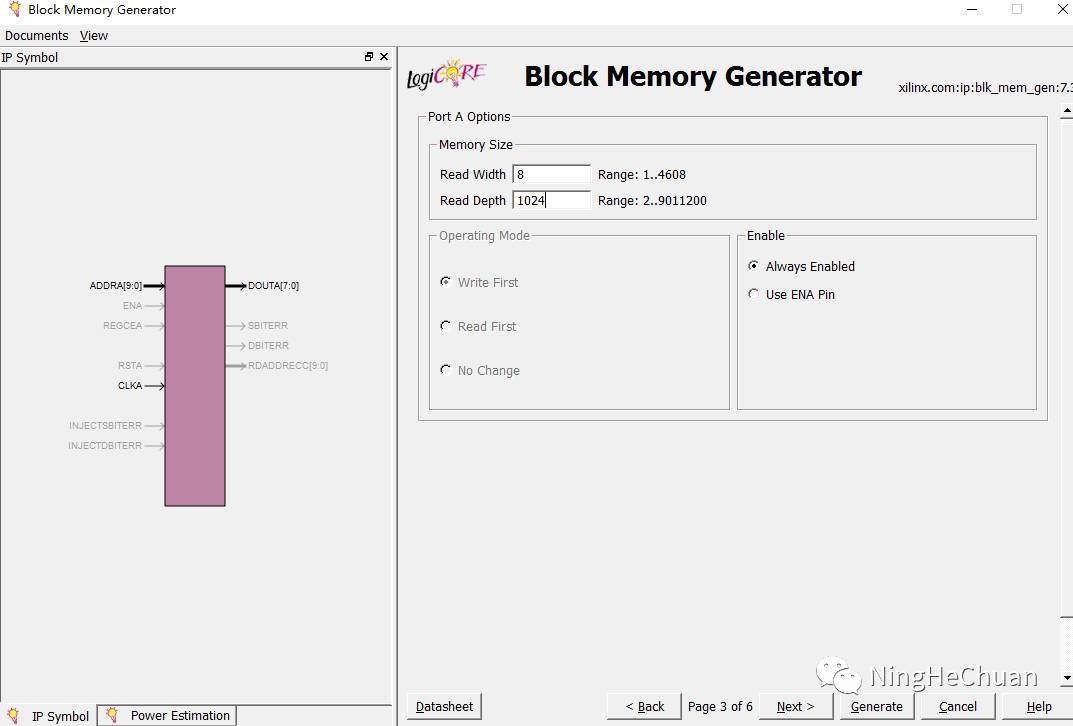Go to the next page with Next
This screenshot has height=726, width=1073.
point(795,706)
